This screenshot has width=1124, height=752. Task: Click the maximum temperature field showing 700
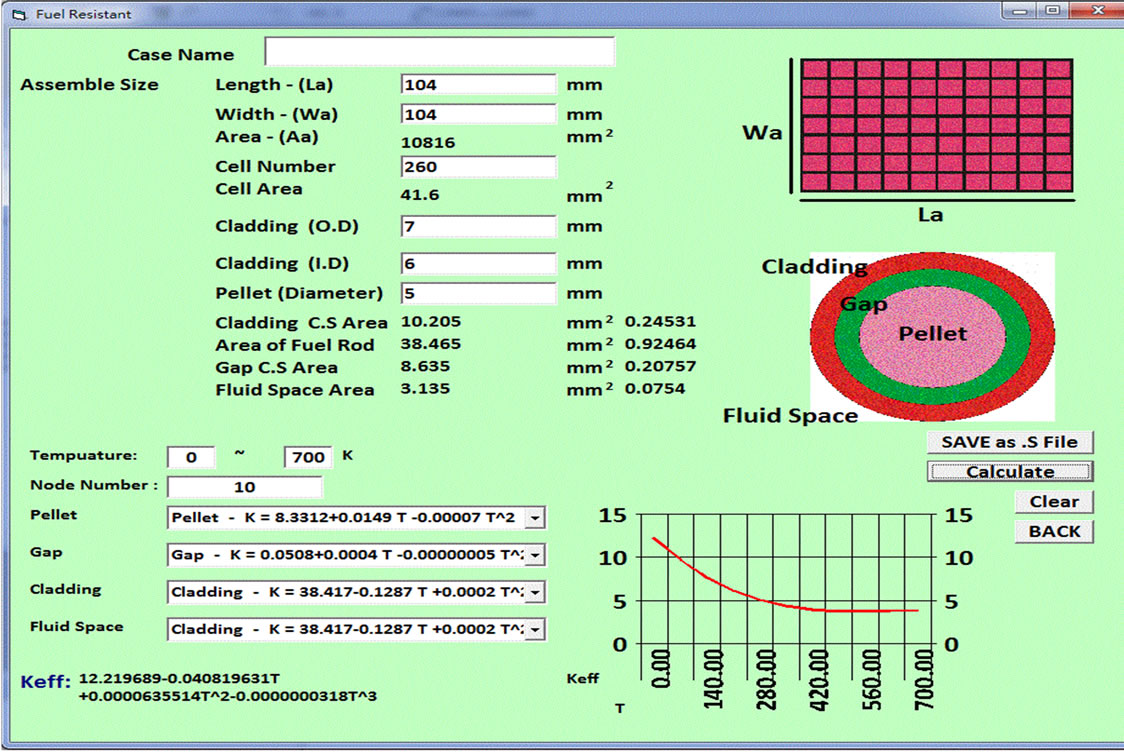[308, 457]
